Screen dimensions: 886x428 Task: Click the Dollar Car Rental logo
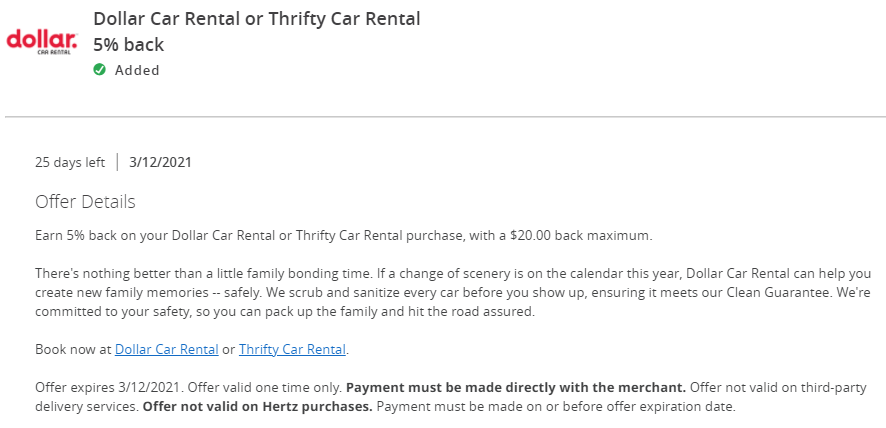click(42, 42)
